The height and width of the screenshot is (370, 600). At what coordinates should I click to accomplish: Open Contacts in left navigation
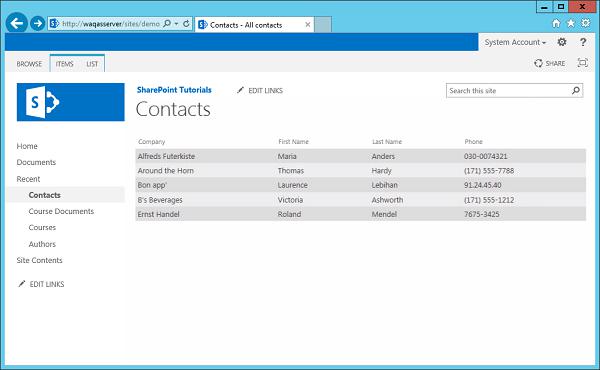pos(44,195)
